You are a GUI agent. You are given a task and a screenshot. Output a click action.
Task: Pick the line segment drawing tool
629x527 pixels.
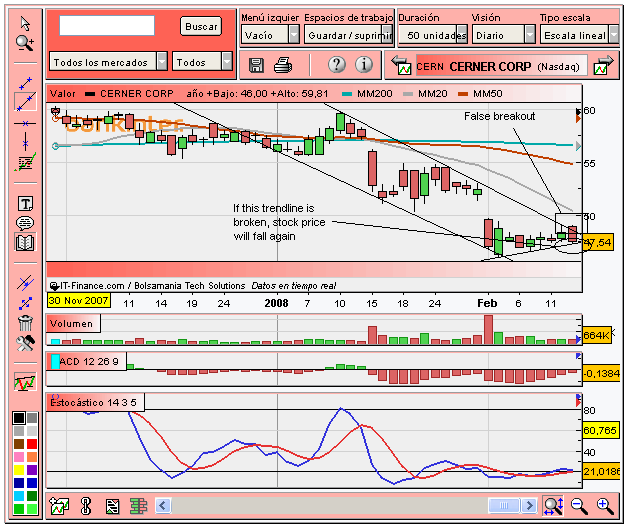coord(25,83)
